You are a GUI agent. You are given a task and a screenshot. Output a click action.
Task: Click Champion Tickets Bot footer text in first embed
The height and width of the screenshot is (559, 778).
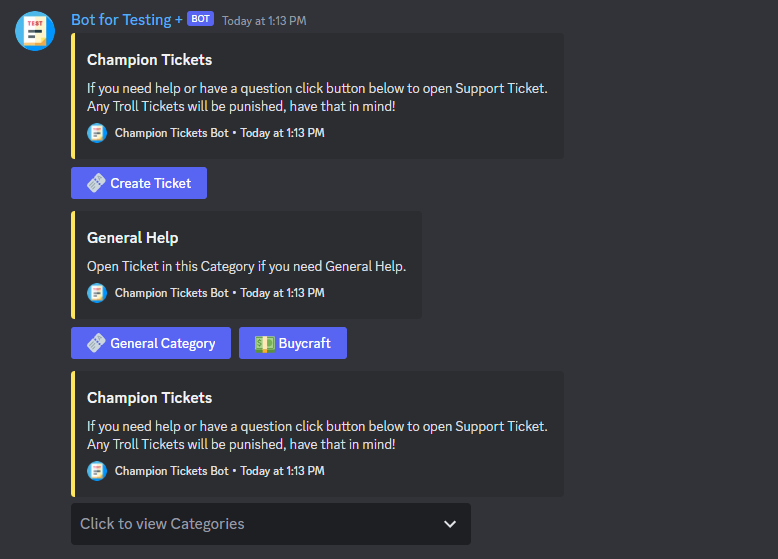tap(171, 133)
